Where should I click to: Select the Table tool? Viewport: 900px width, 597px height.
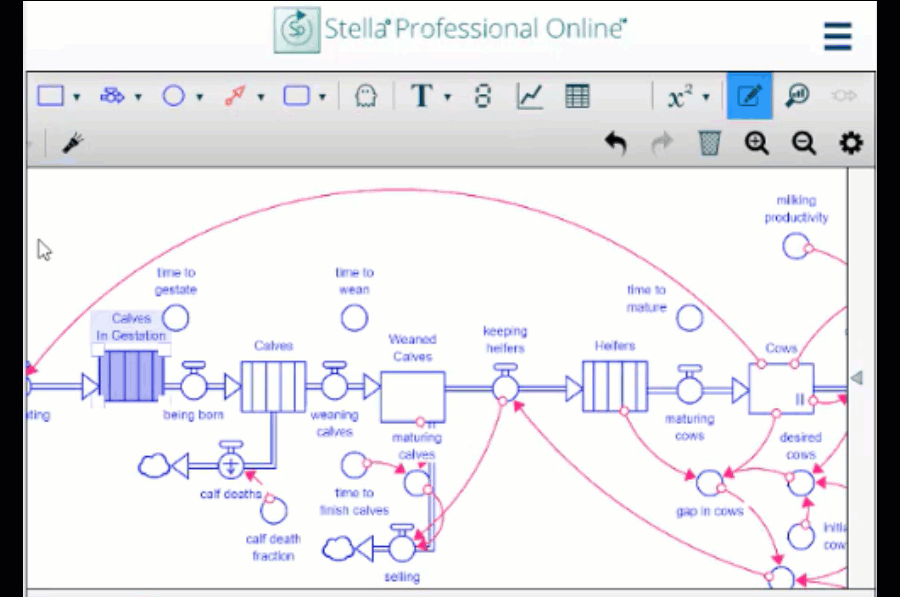tap(577, 96)
